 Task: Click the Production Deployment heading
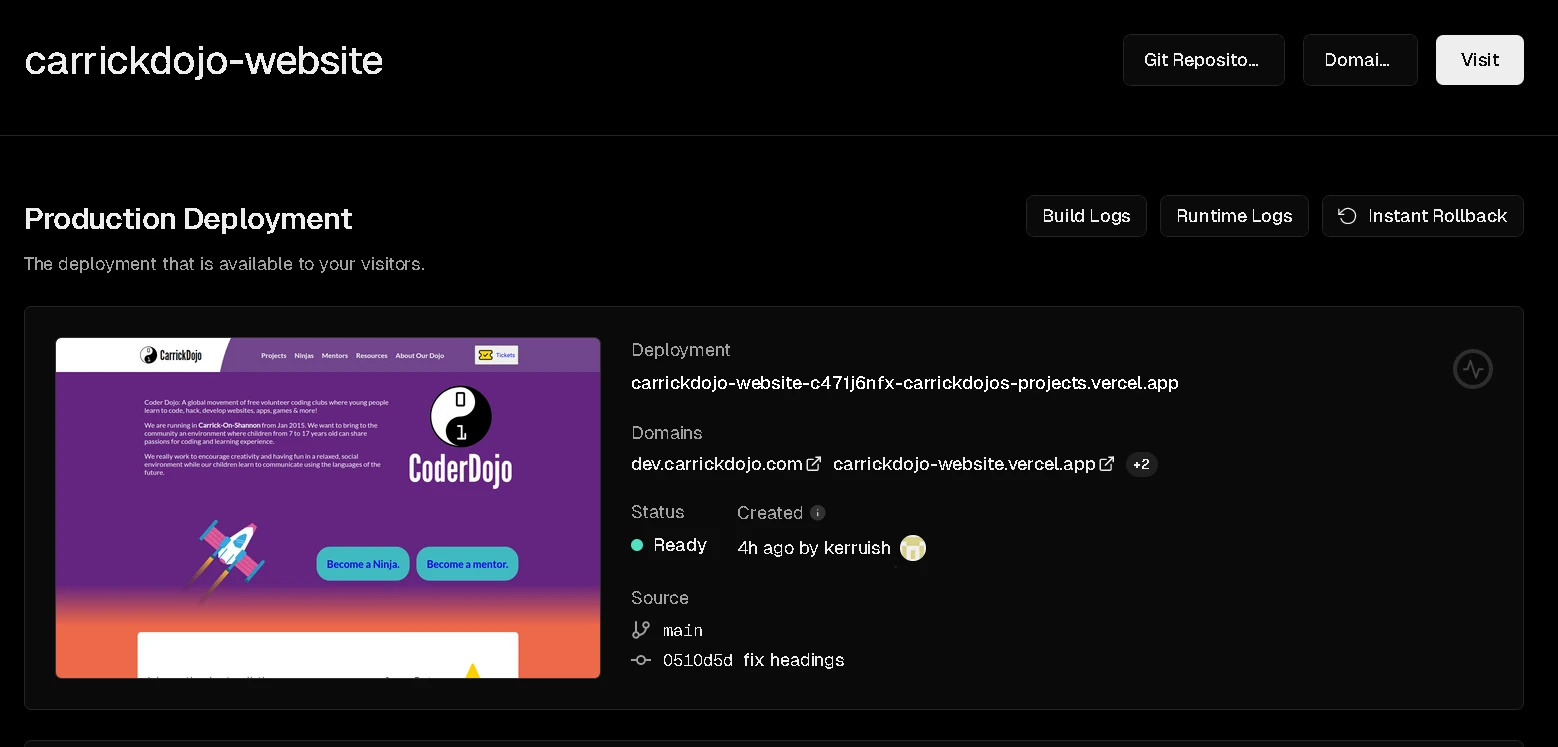coord(188,219)
